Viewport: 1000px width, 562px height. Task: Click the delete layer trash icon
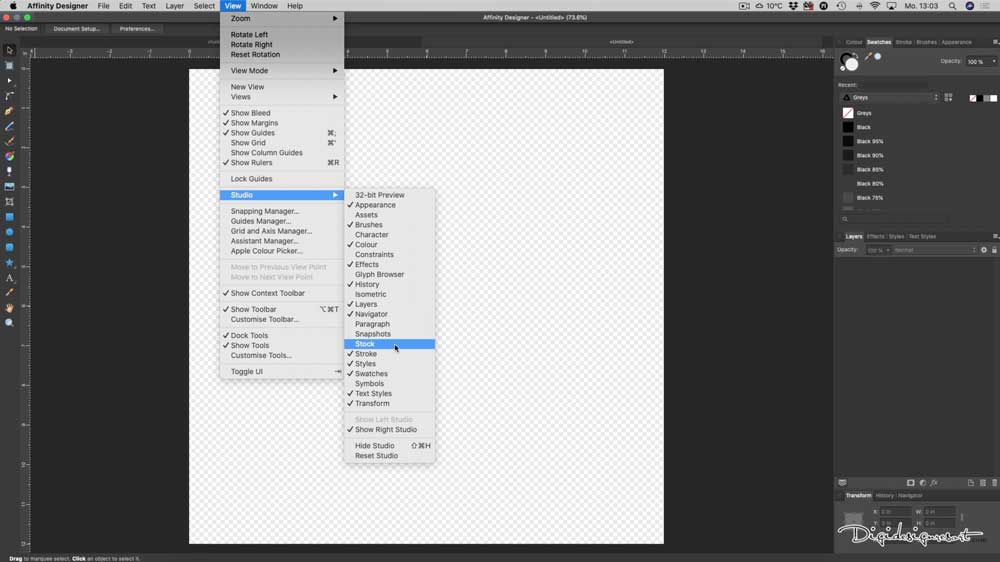pyautogui.click(x=994, y=483)
